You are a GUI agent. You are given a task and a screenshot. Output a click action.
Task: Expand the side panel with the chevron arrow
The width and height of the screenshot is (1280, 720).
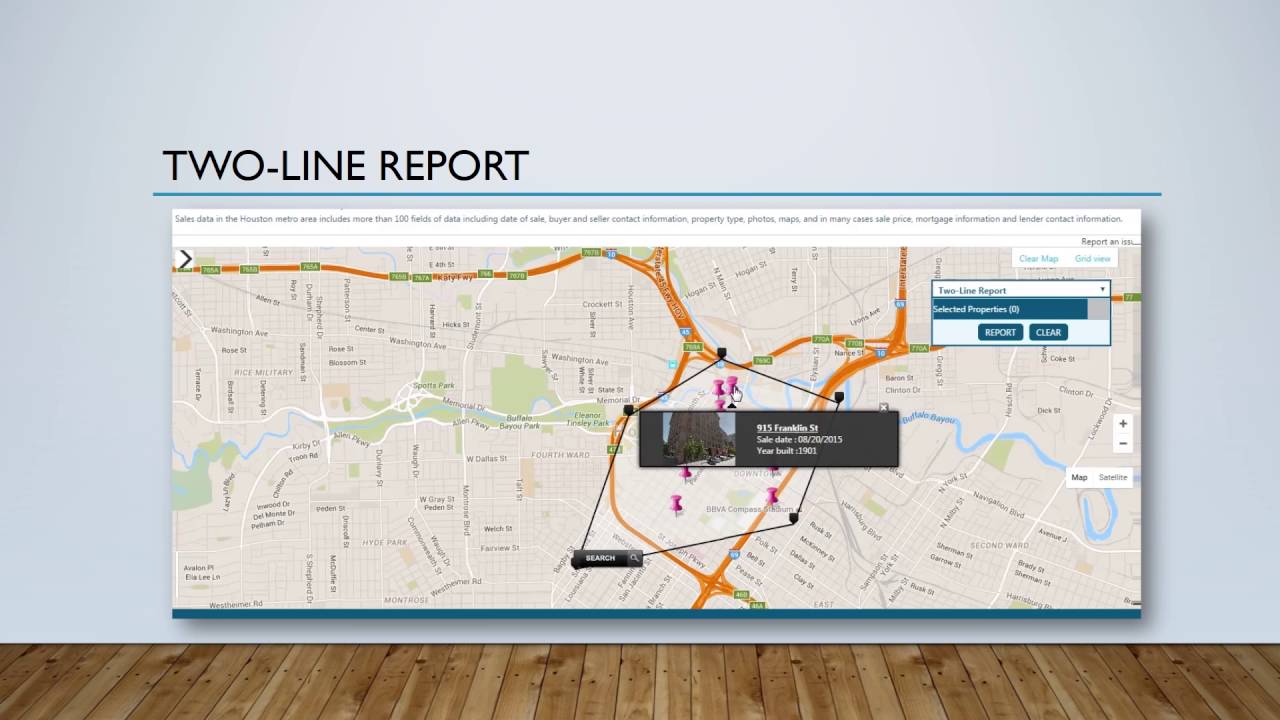185,260
